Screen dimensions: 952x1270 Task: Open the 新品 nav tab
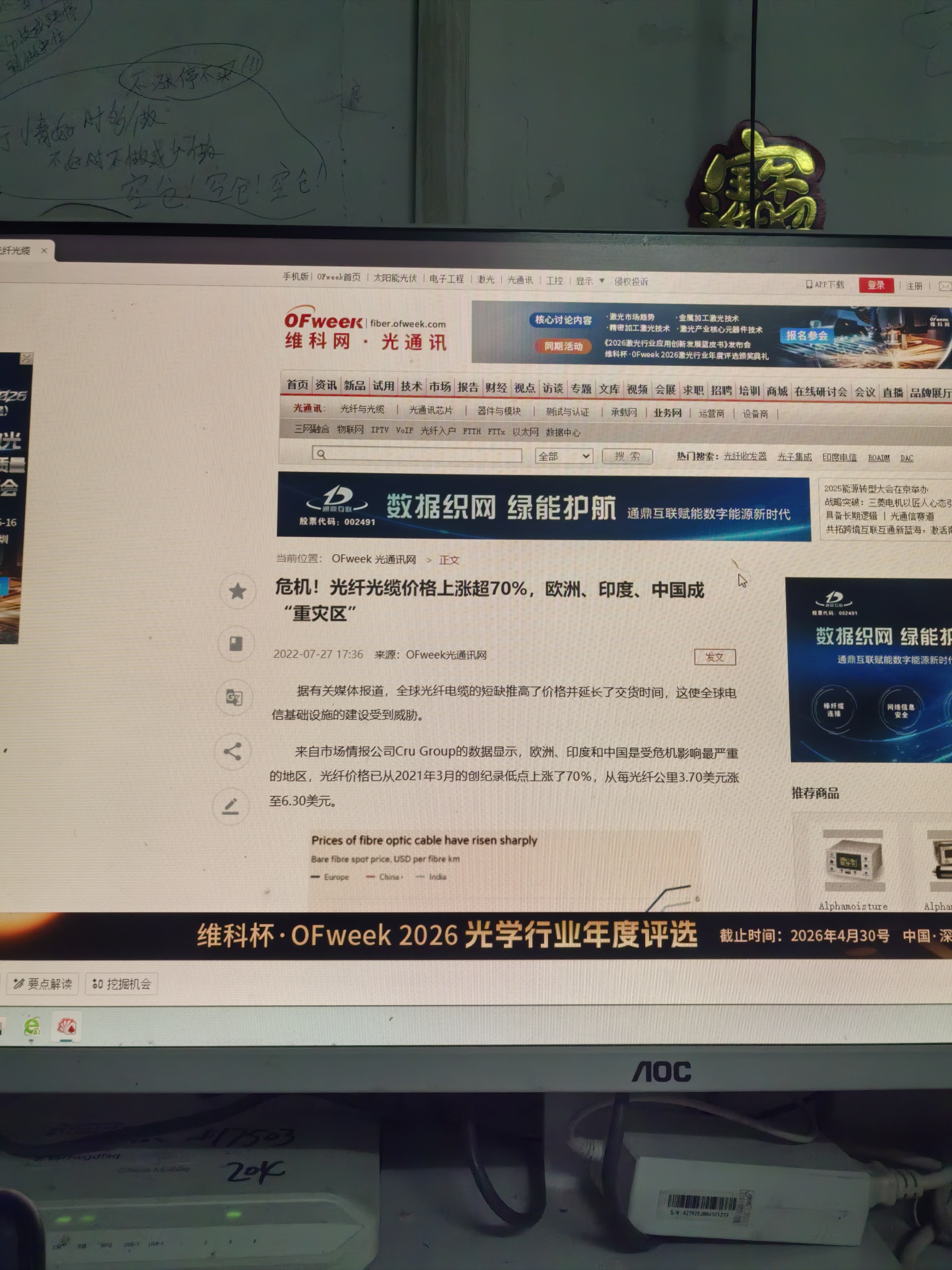(355, 386)
